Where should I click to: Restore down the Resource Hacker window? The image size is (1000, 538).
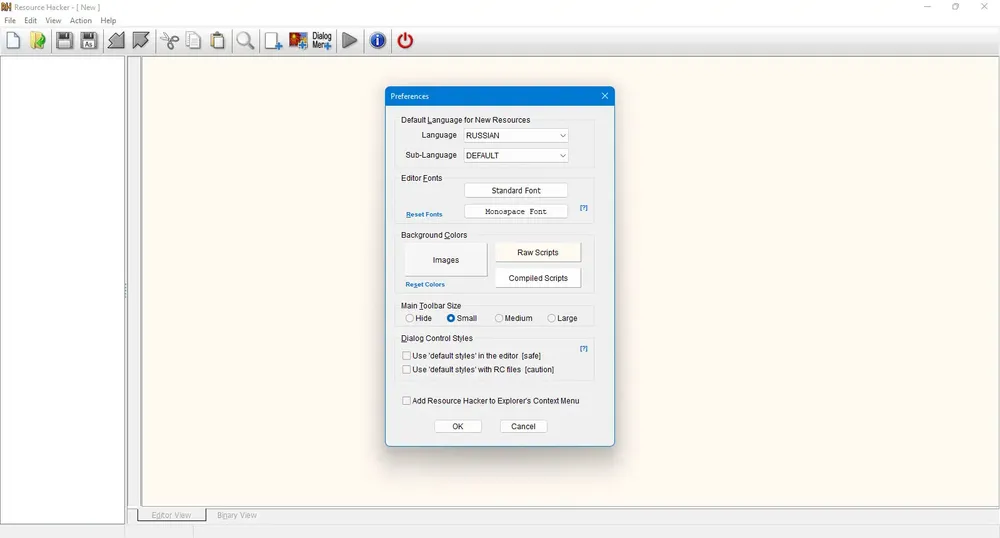point(955,6)
